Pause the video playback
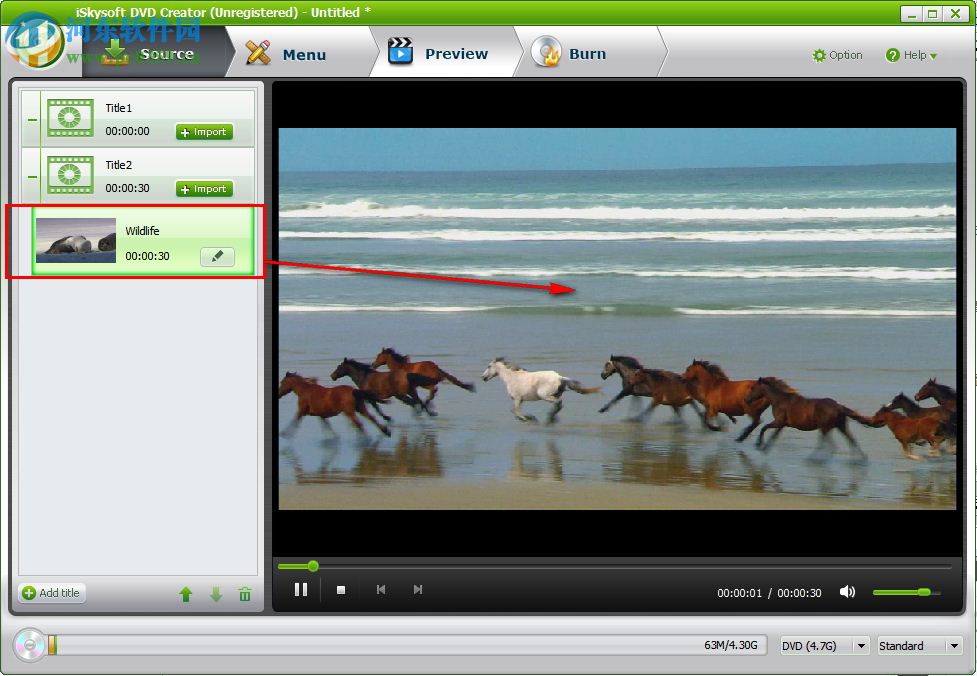977x676 pixels. click(300, 590)
